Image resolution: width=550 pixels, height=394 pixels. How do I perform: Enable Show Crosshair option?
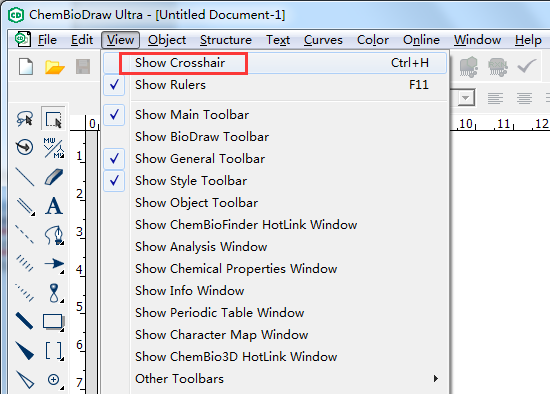tap(275, 63)
